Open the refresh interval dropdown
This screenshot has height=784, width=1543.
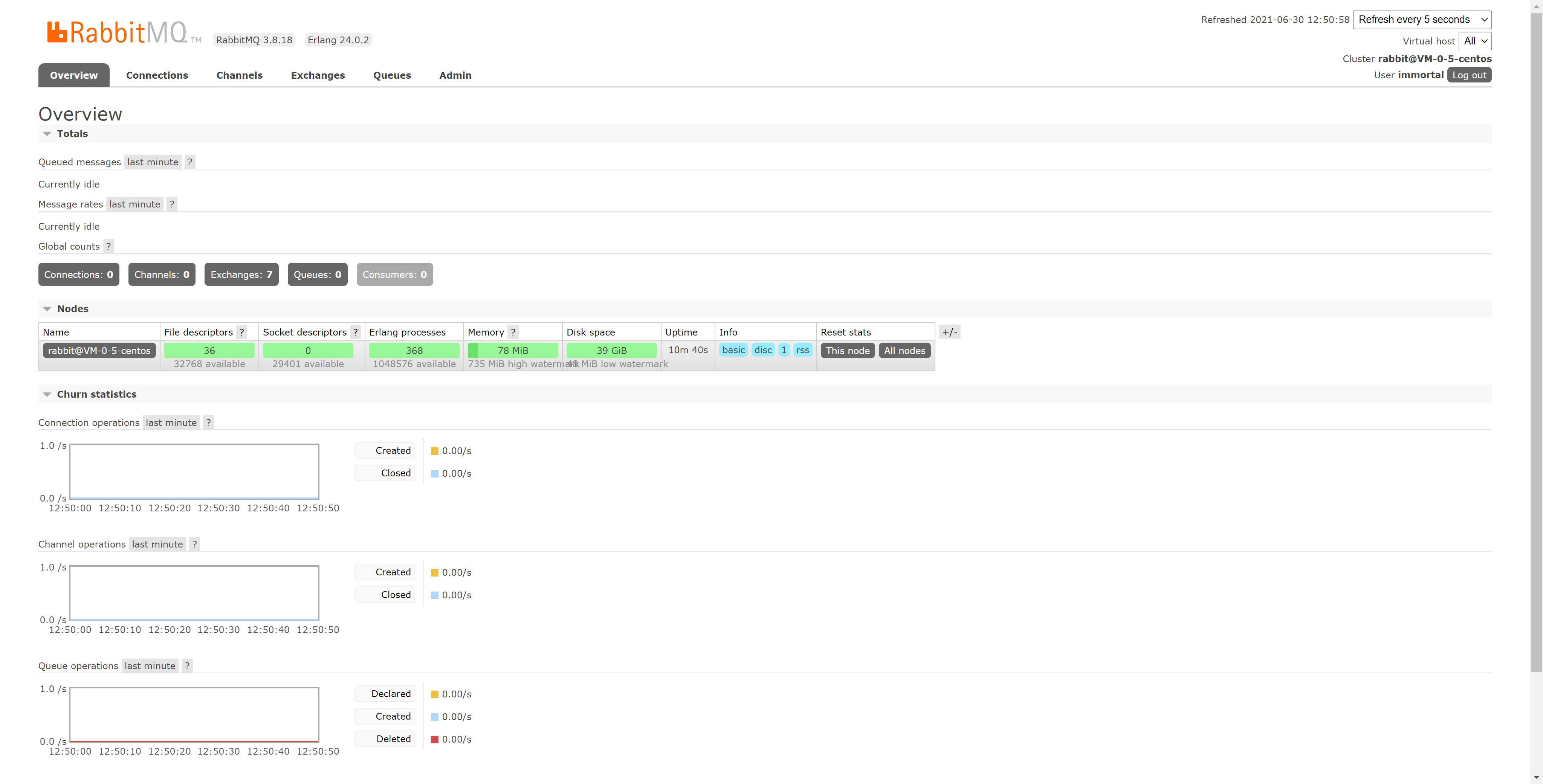pos(1421,20)
